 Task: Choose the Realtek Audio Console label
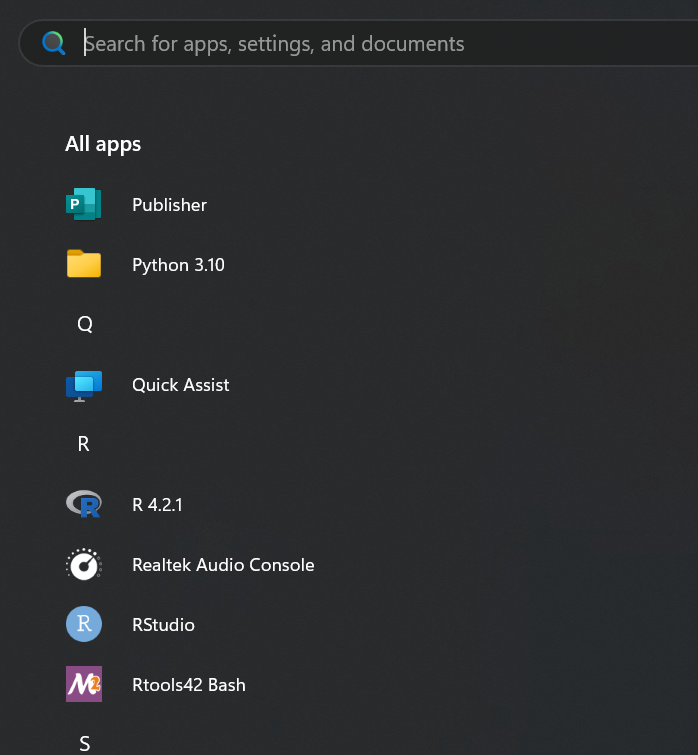[223, 565]
